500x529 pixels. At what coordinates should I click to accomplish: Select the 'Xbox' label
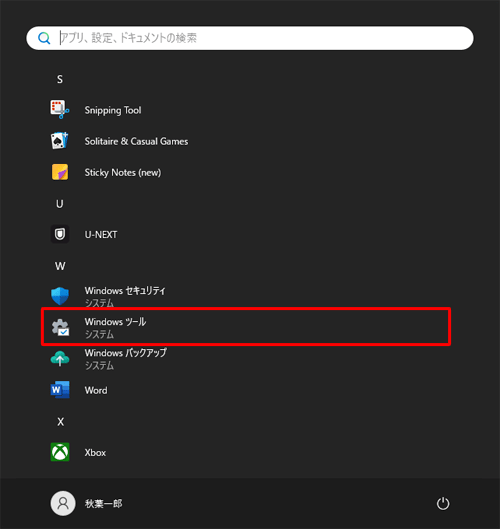pyautogui.click(x=95, y=452)
